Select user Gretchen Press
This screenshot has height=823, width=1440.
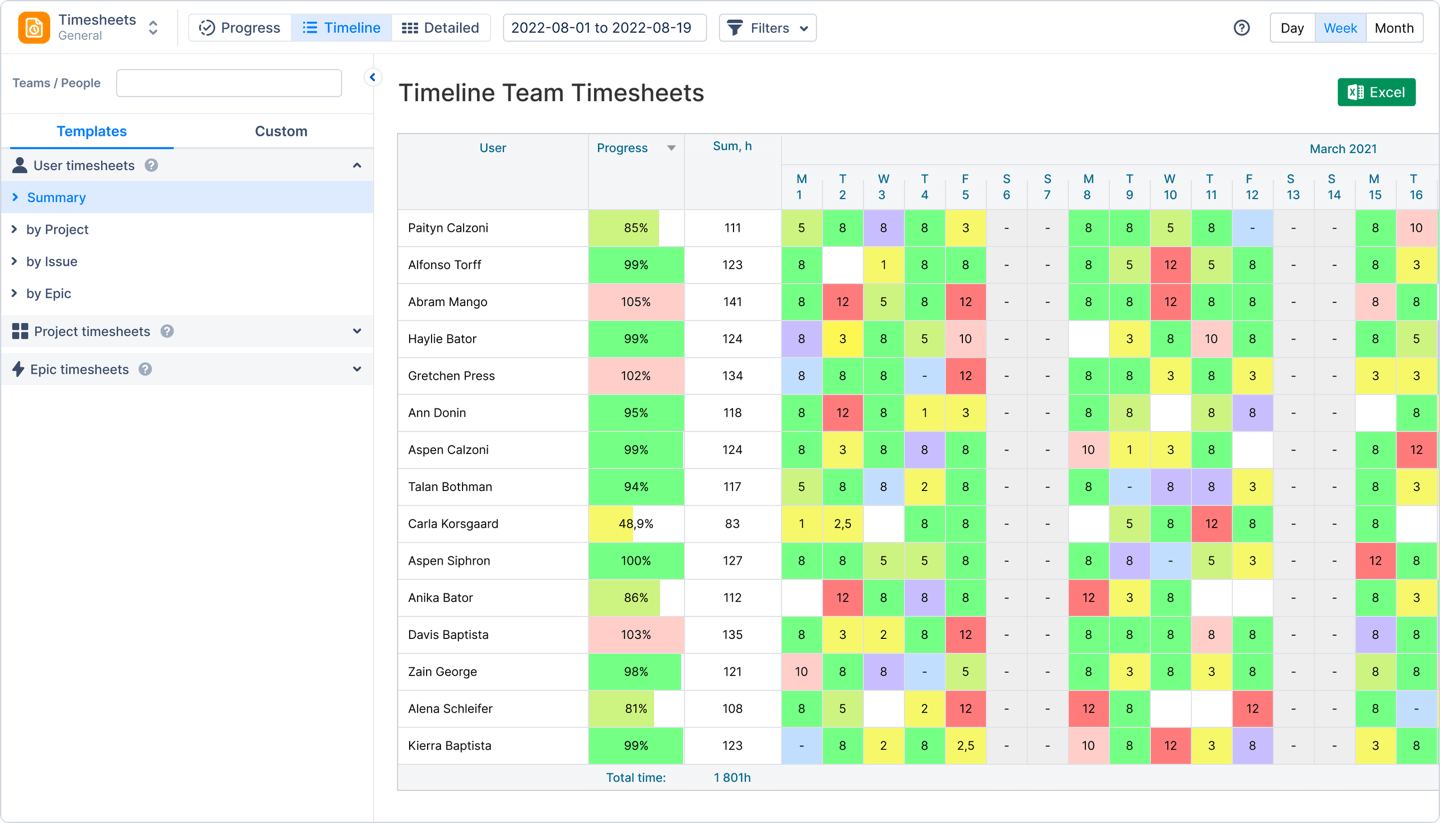coord(451,376)
